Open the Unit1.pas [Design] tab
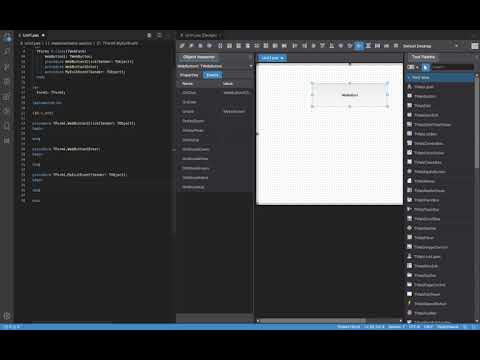480x360 pixels. (x=201, y=35)
